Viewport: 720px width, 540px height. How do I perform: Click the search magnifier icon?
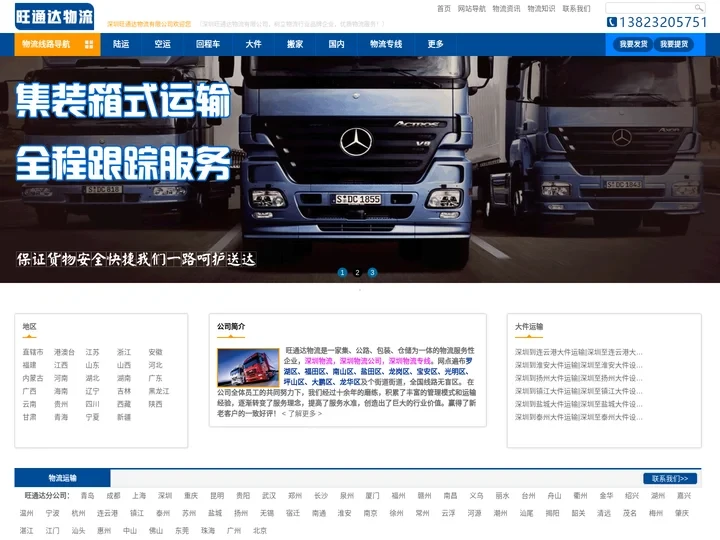click(x=698, y=8)
